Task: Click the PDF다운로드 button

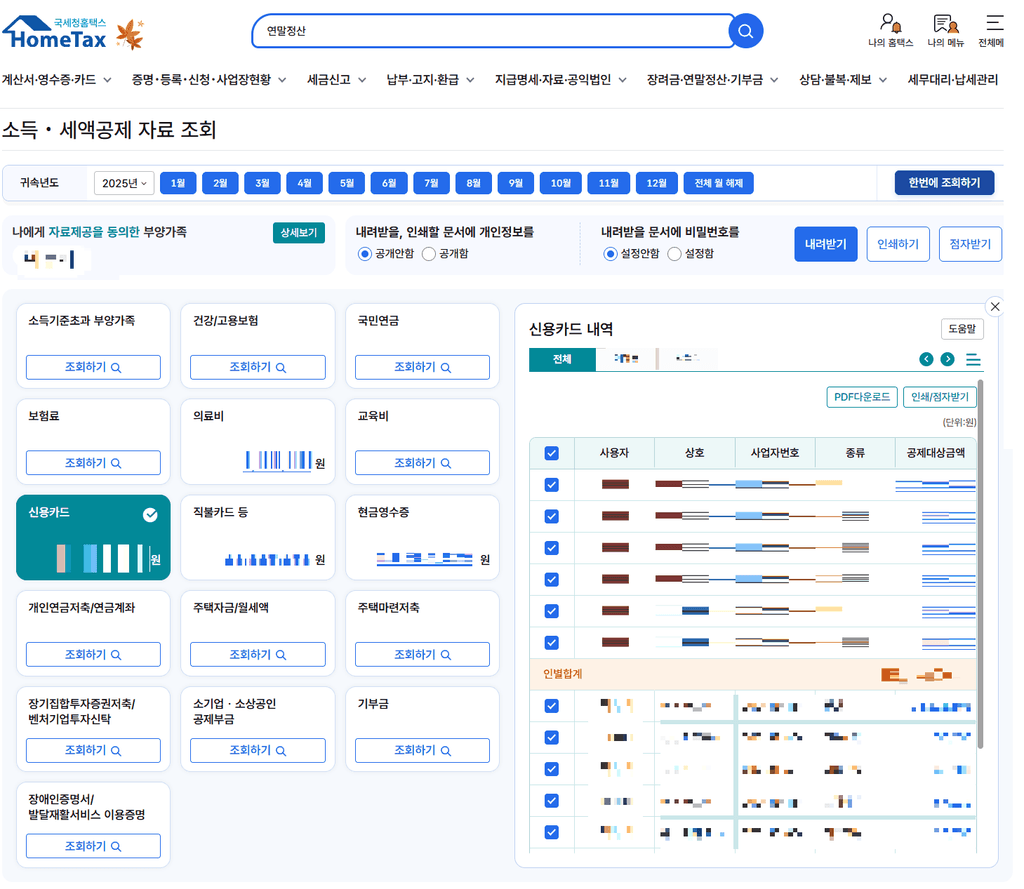Action: pos(862,397)
